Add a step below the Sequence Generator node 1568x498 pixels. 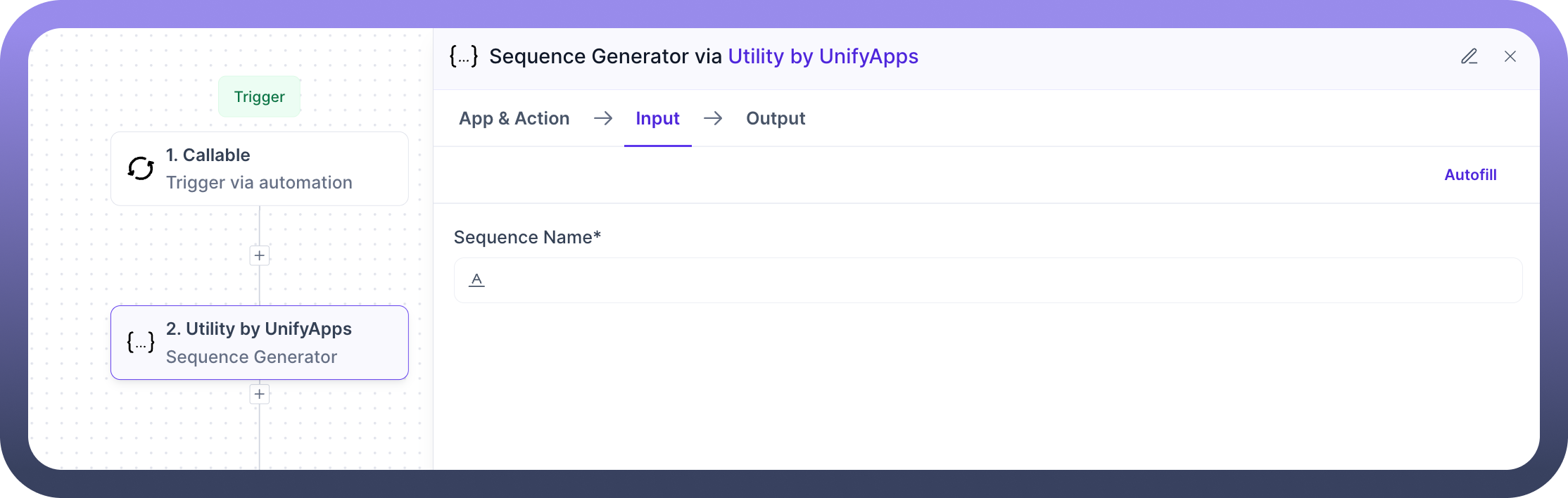tap(260, 394)
